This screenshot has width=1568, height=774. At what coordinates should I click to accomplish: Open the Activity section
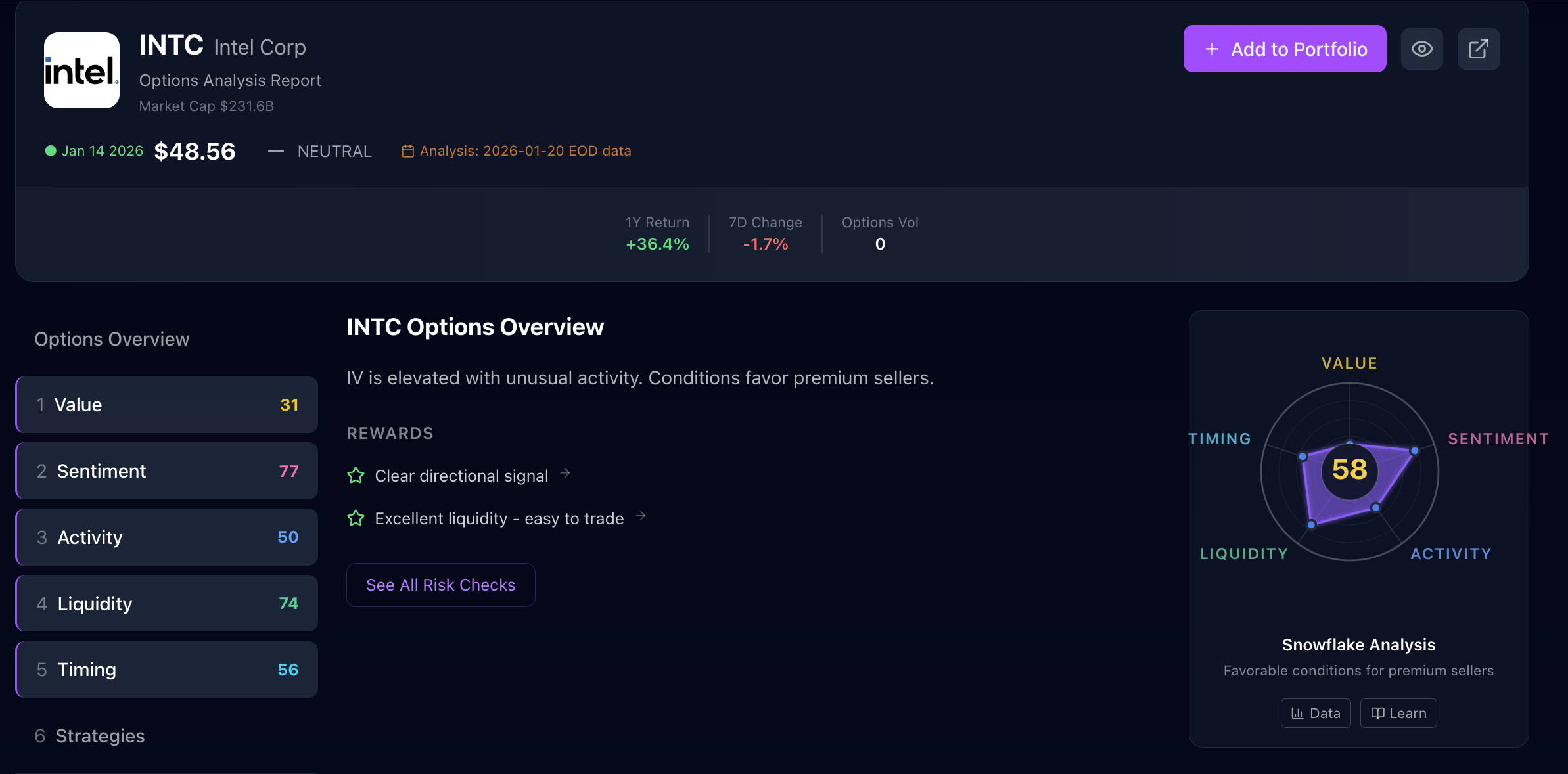(167, 537)
